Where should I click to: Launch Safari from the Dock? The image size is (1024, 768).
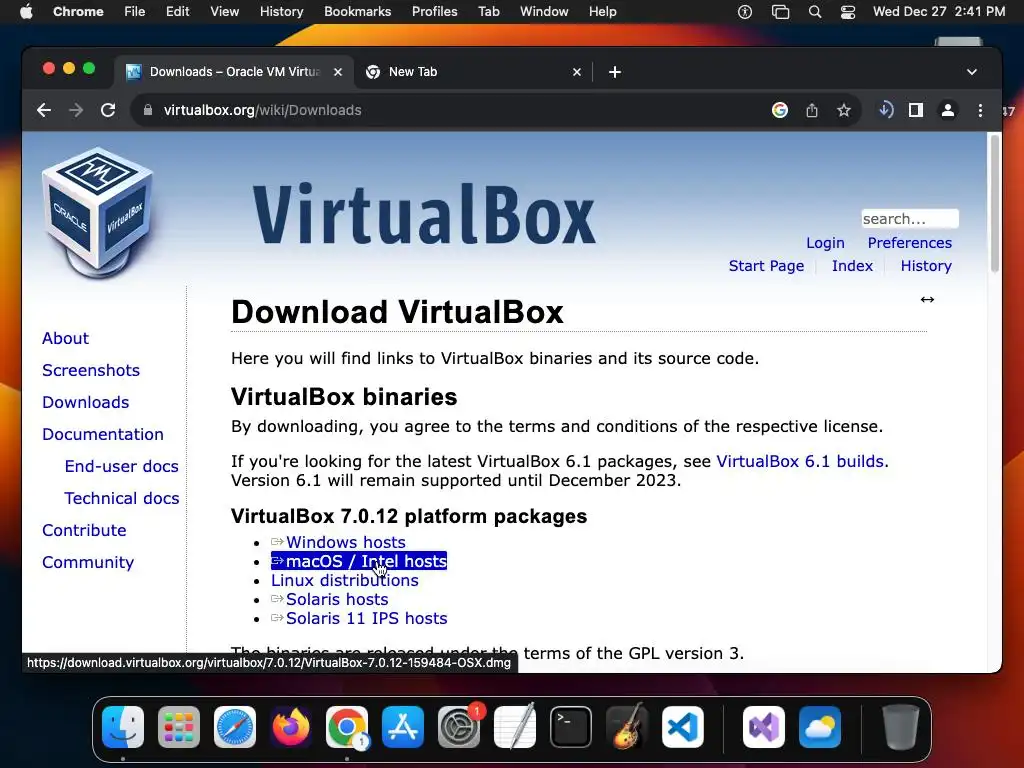pos(235,727)
